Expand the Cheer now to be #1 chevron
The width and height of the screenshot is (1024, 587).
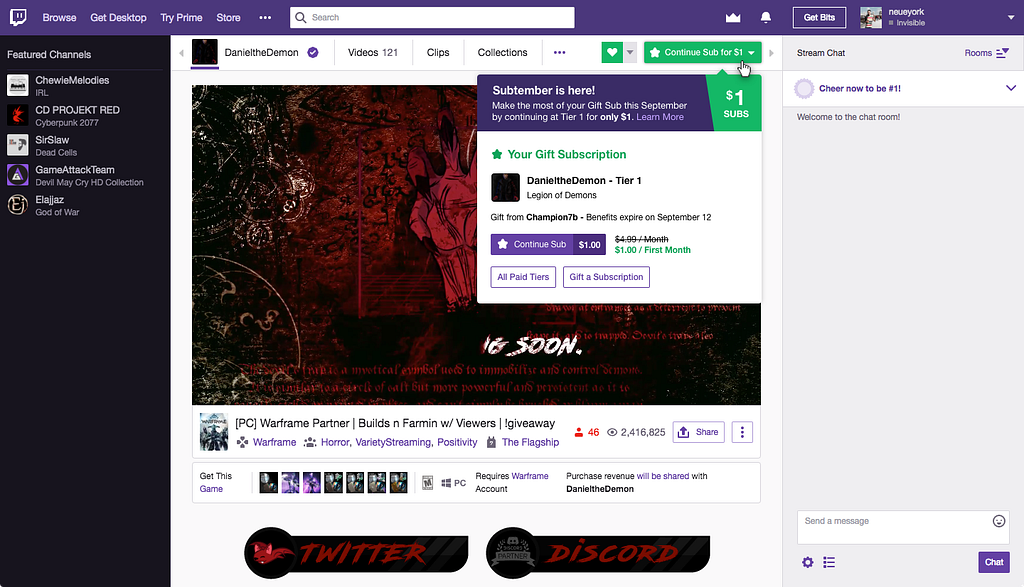click(1010, 88)
